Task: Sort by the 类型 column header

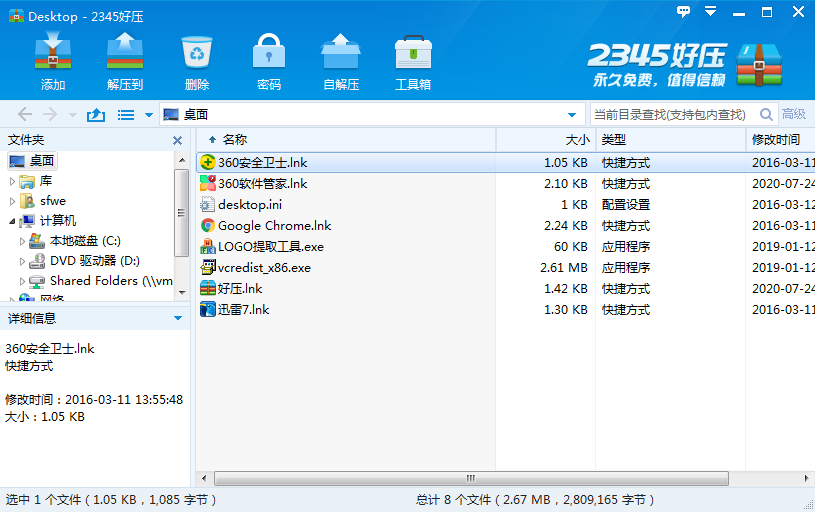Action: pyautogui.click(x=671, y=140)
